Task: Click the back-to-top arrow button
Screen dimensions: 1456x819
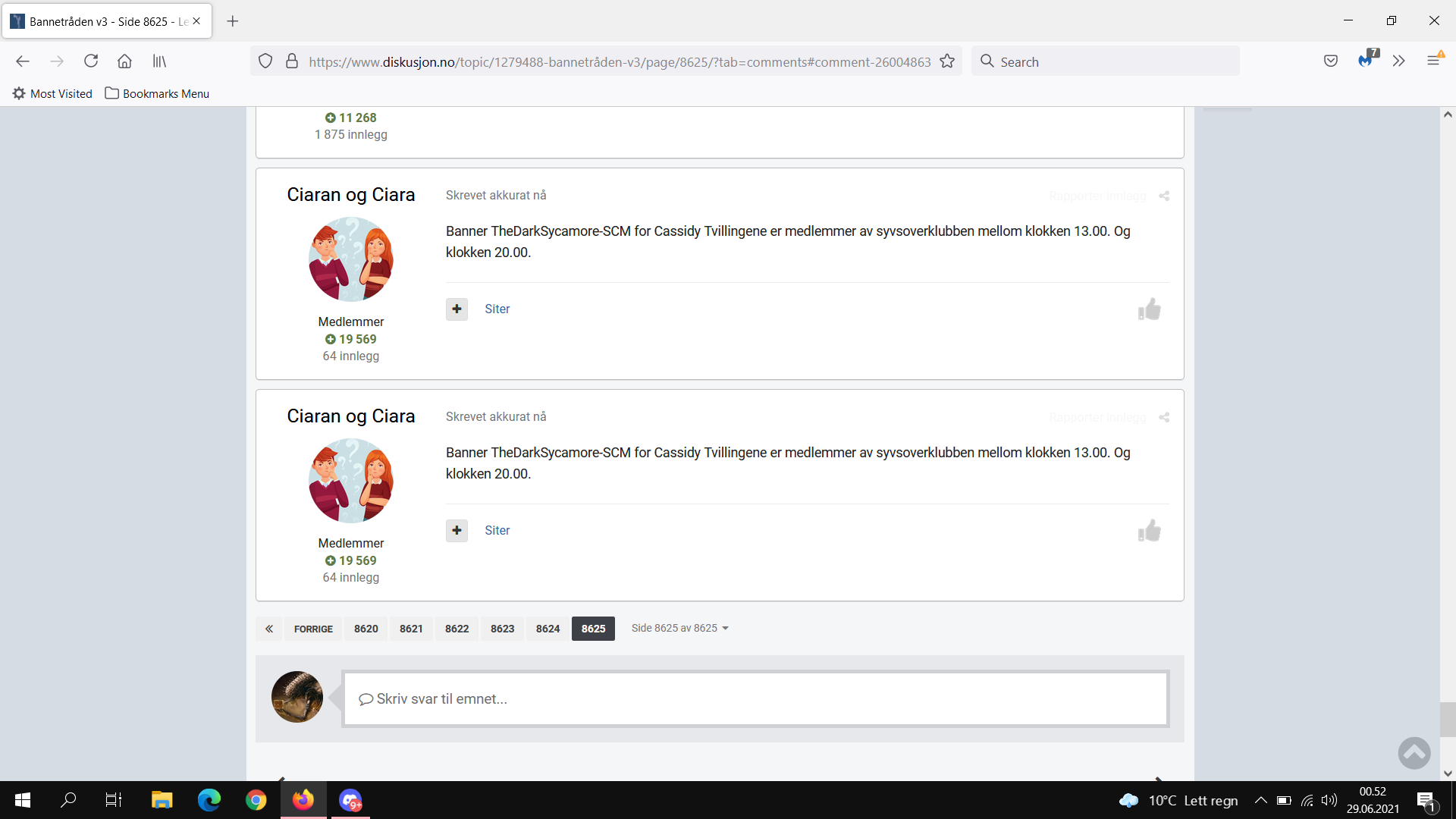Action: pos(1414,753)
